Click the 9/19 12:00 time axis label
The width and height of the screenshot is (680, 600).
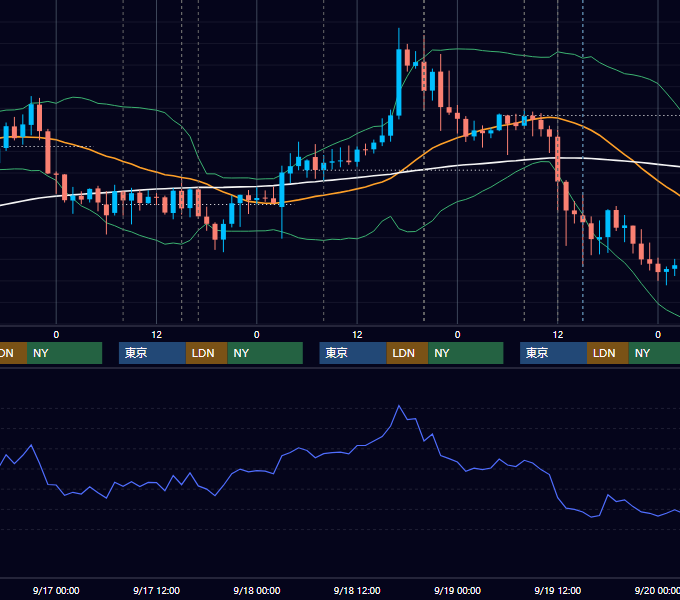(558, 590)
